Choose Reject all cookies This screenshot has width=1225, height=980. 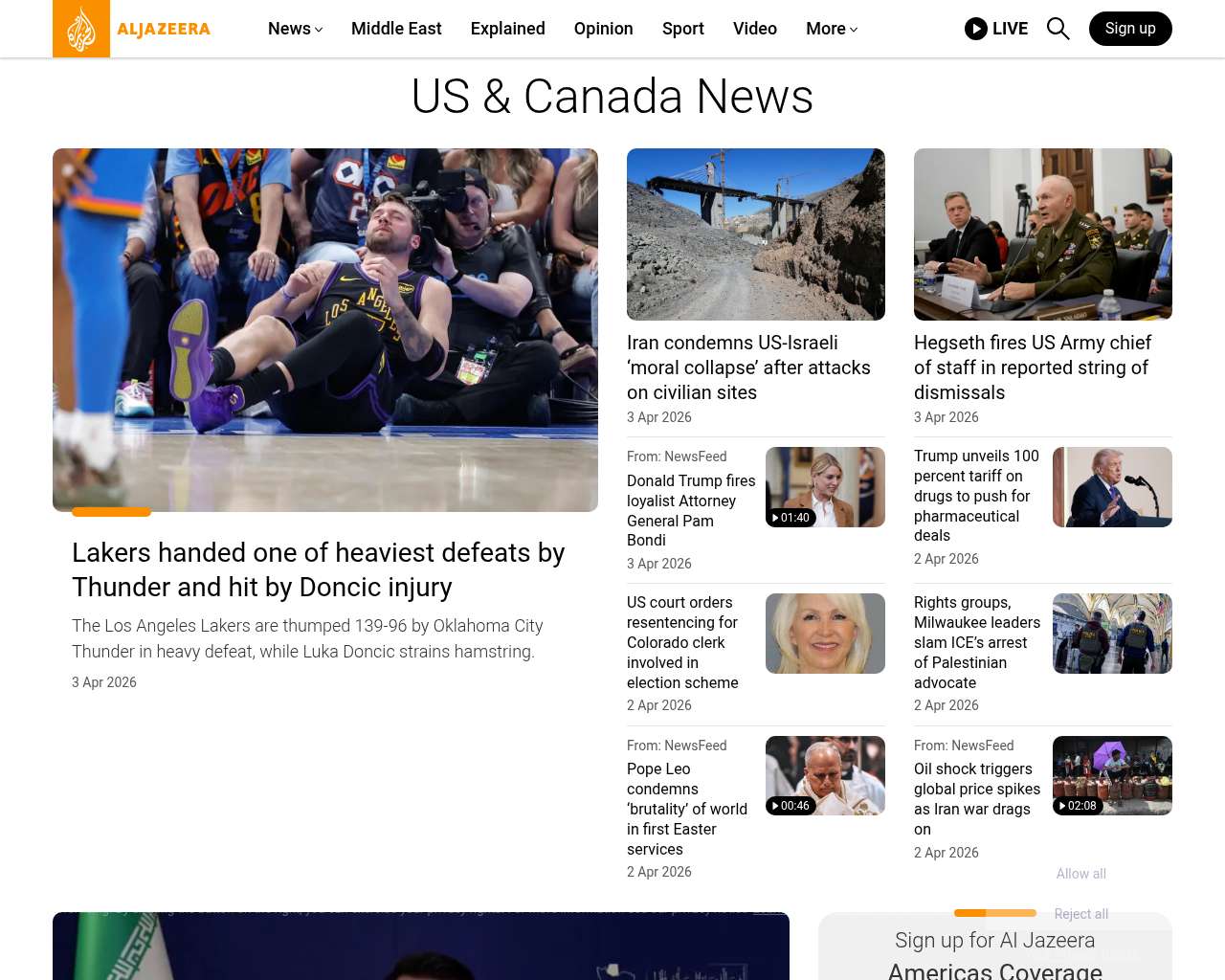[1080, 914]
